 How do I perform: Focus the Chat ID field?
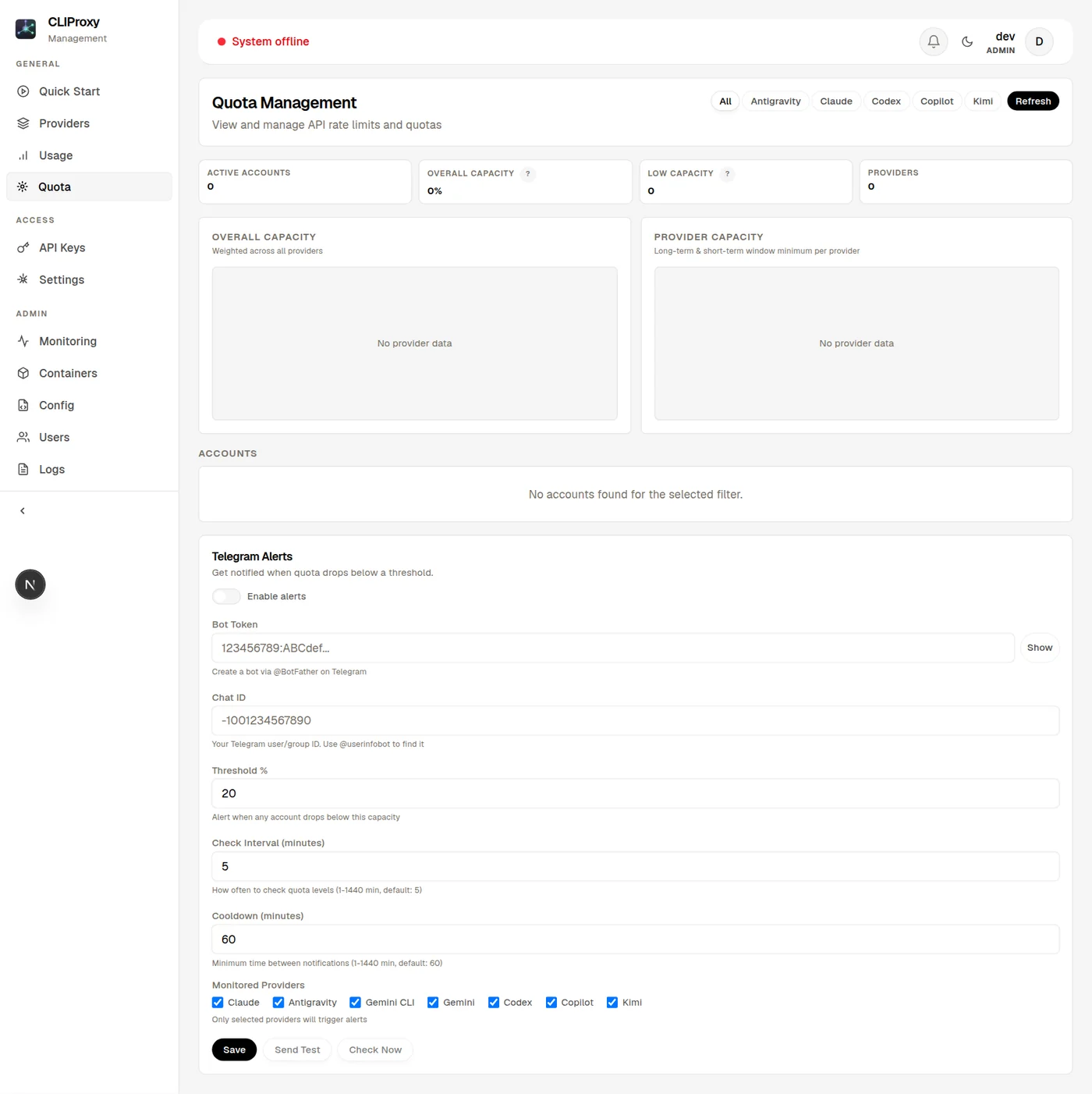(x=636, y=720)
